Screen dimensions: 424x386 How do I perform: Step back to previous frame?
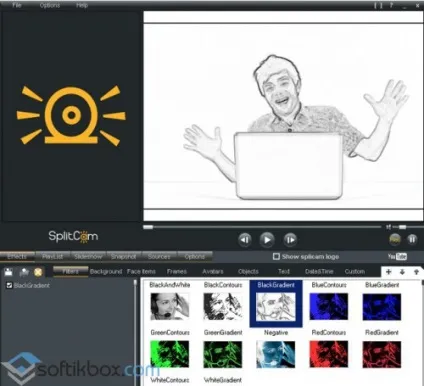(x=245, y=240)
